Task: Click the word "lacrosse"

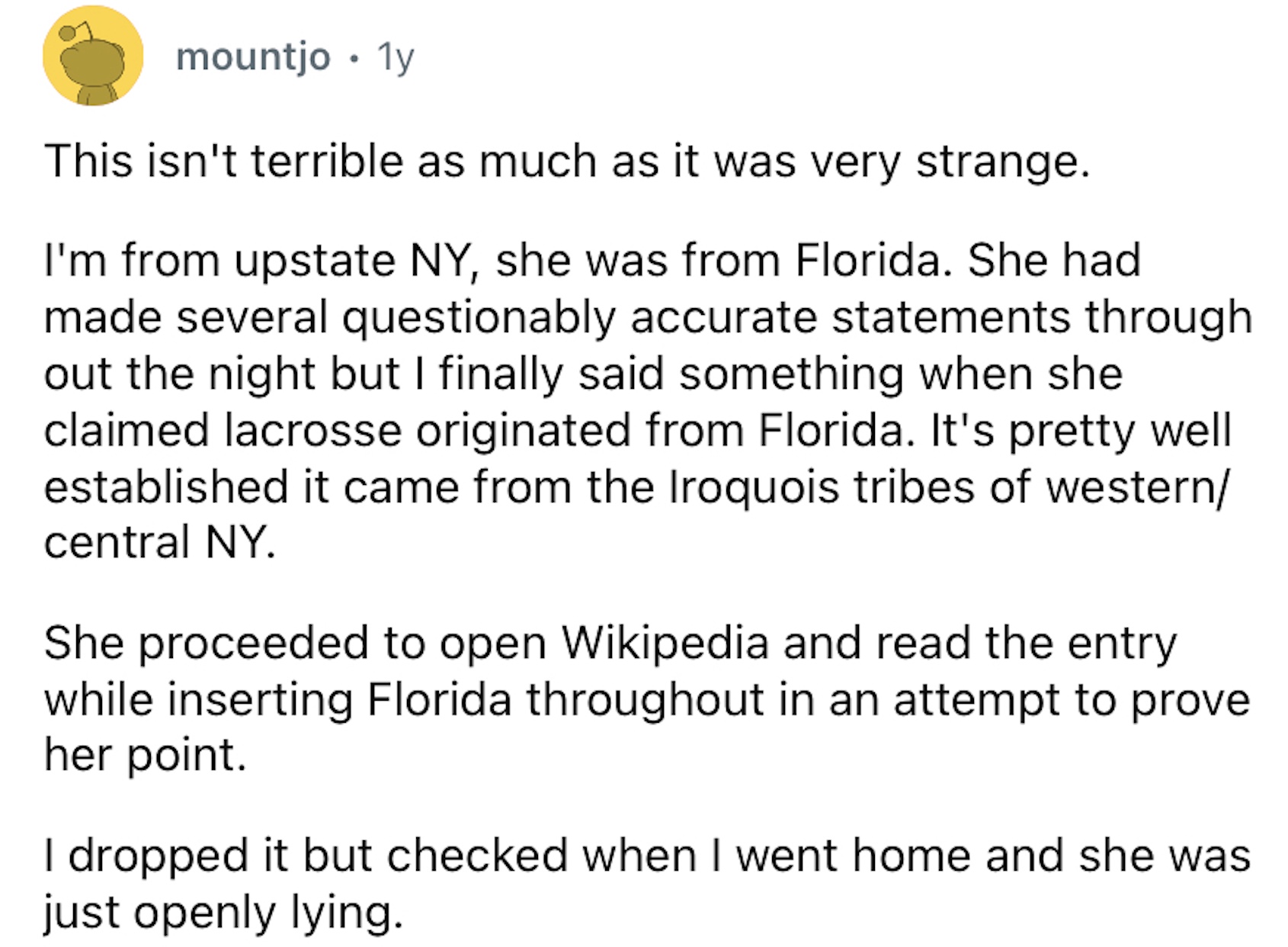Action: point(313,430)
